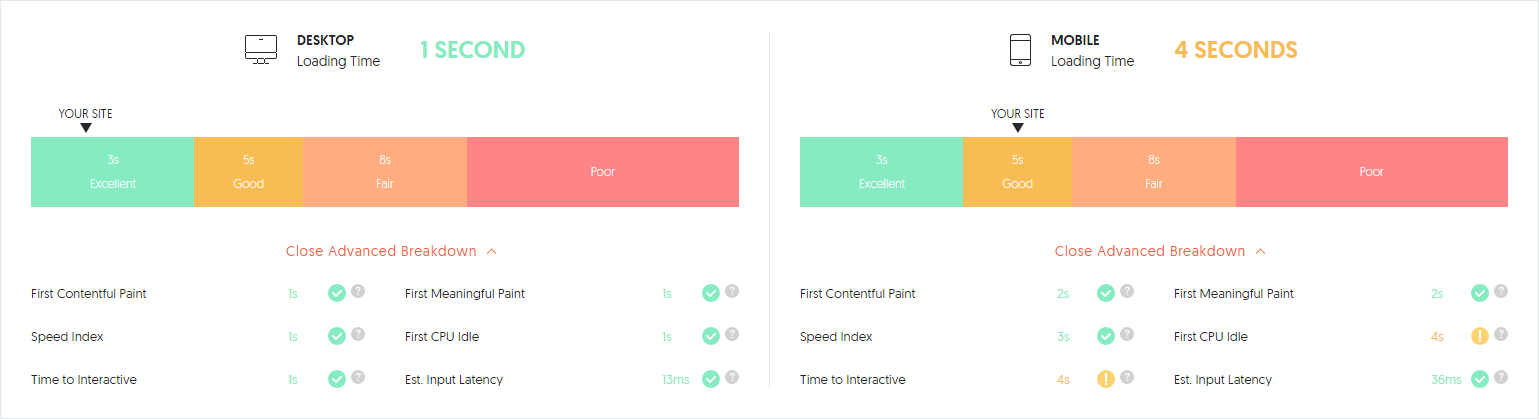The width and height of the screenshot is (1539, 419).
Task: Click the mobile device icon
Action: pos(1020,50)
